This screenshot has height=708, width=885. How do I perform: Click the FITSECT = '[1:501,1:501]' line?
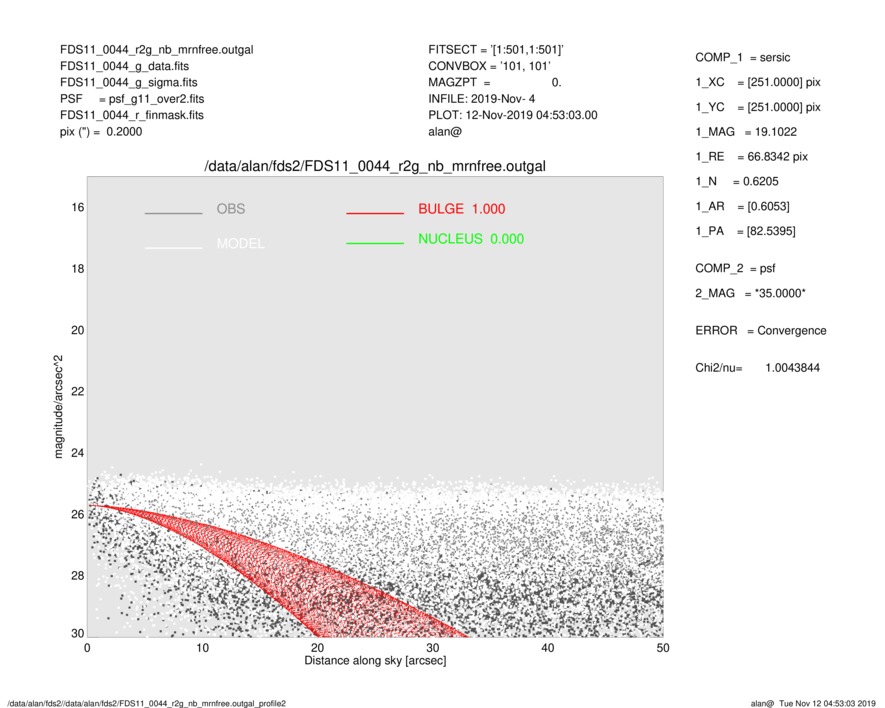coord(496,50)
